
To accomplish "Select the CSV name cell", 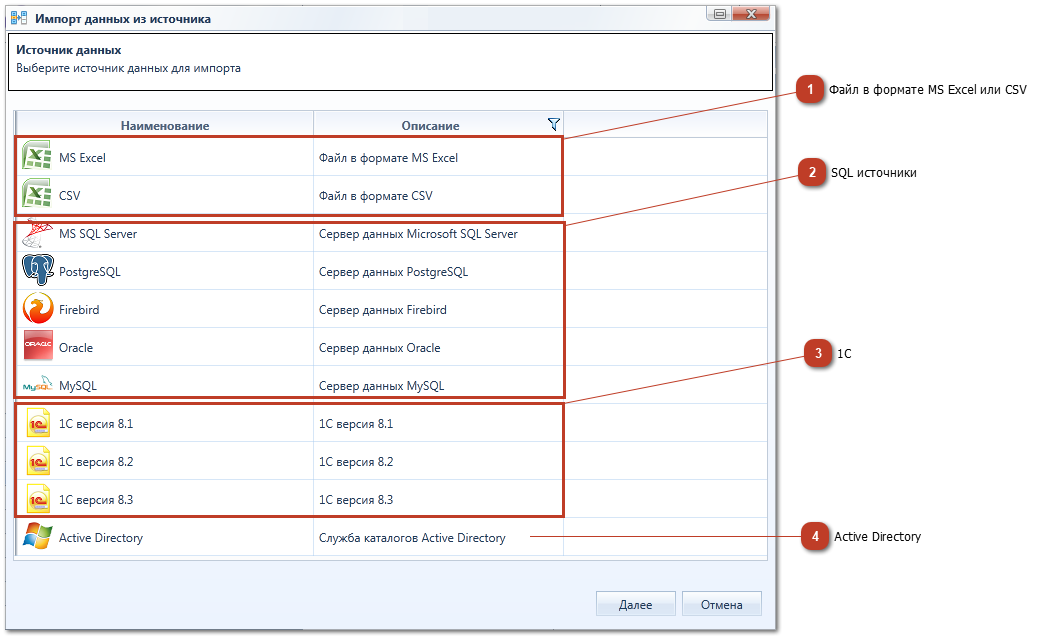I will point(164,195).
